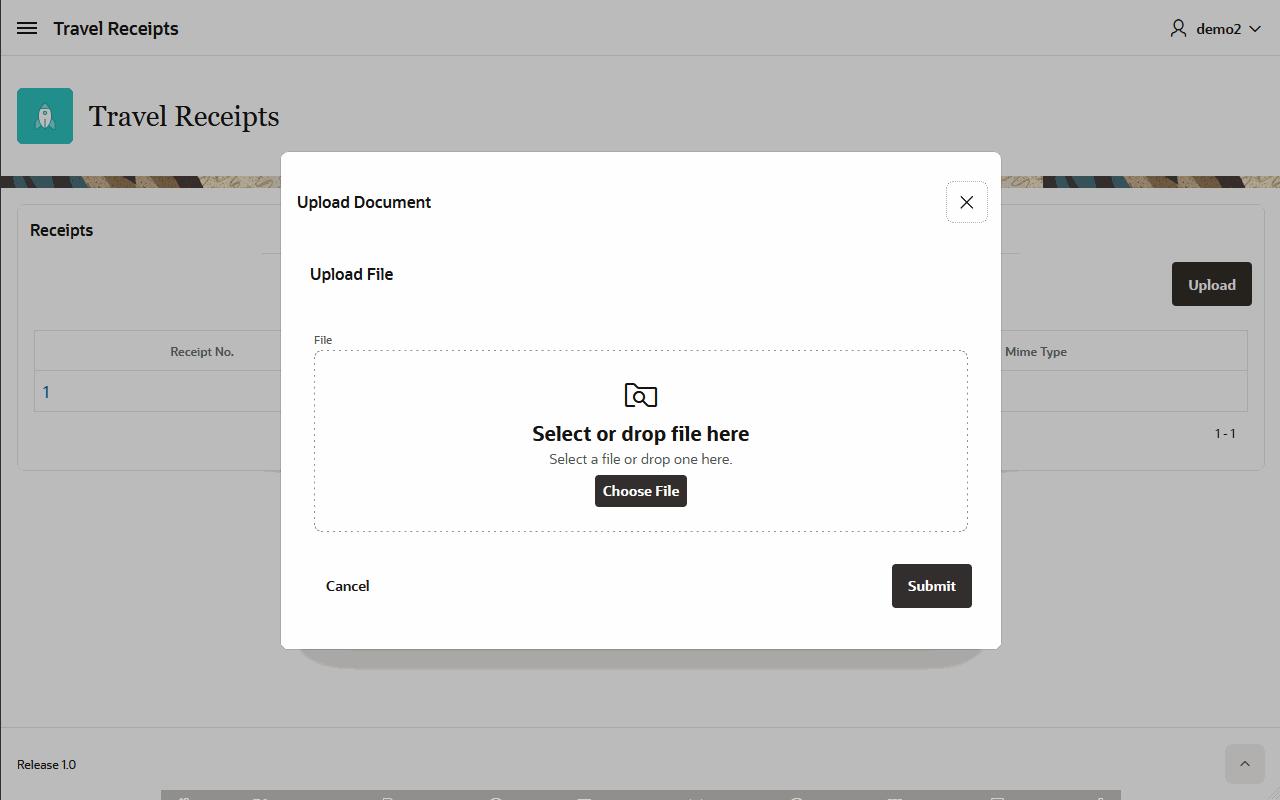Image resolution: width=1280 pixels, height=800 pixels.
Task: Click the Upload button in Receipts
Action: (1211, 285)
